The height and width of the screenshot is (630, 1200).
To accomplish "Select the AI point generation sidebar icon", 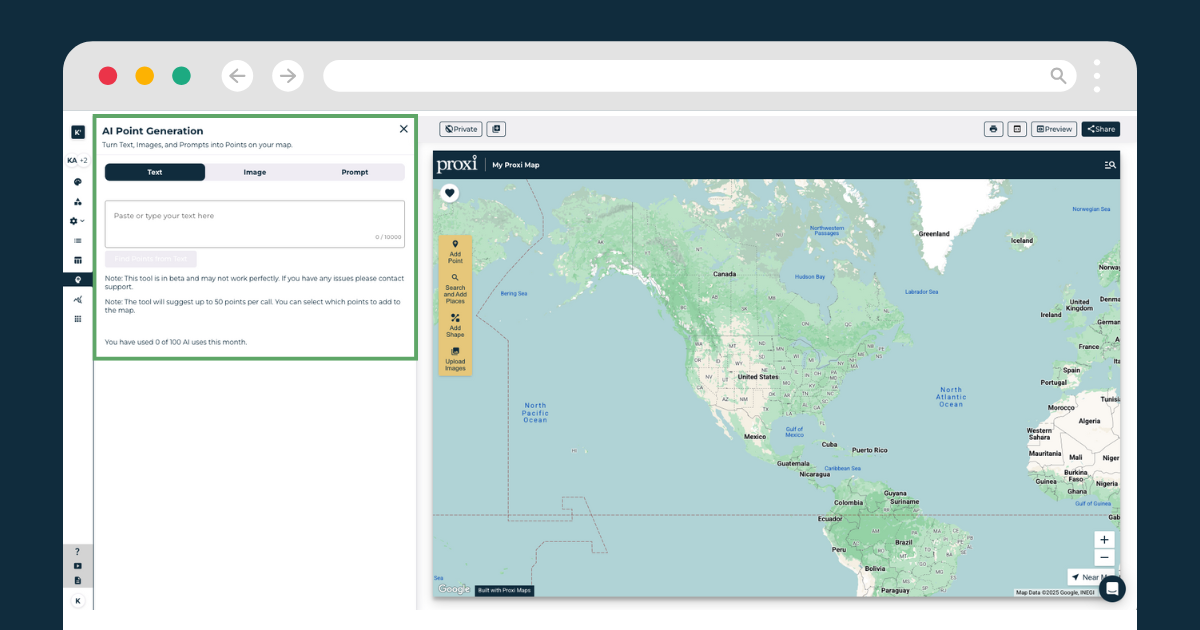I will pos(78,280).
